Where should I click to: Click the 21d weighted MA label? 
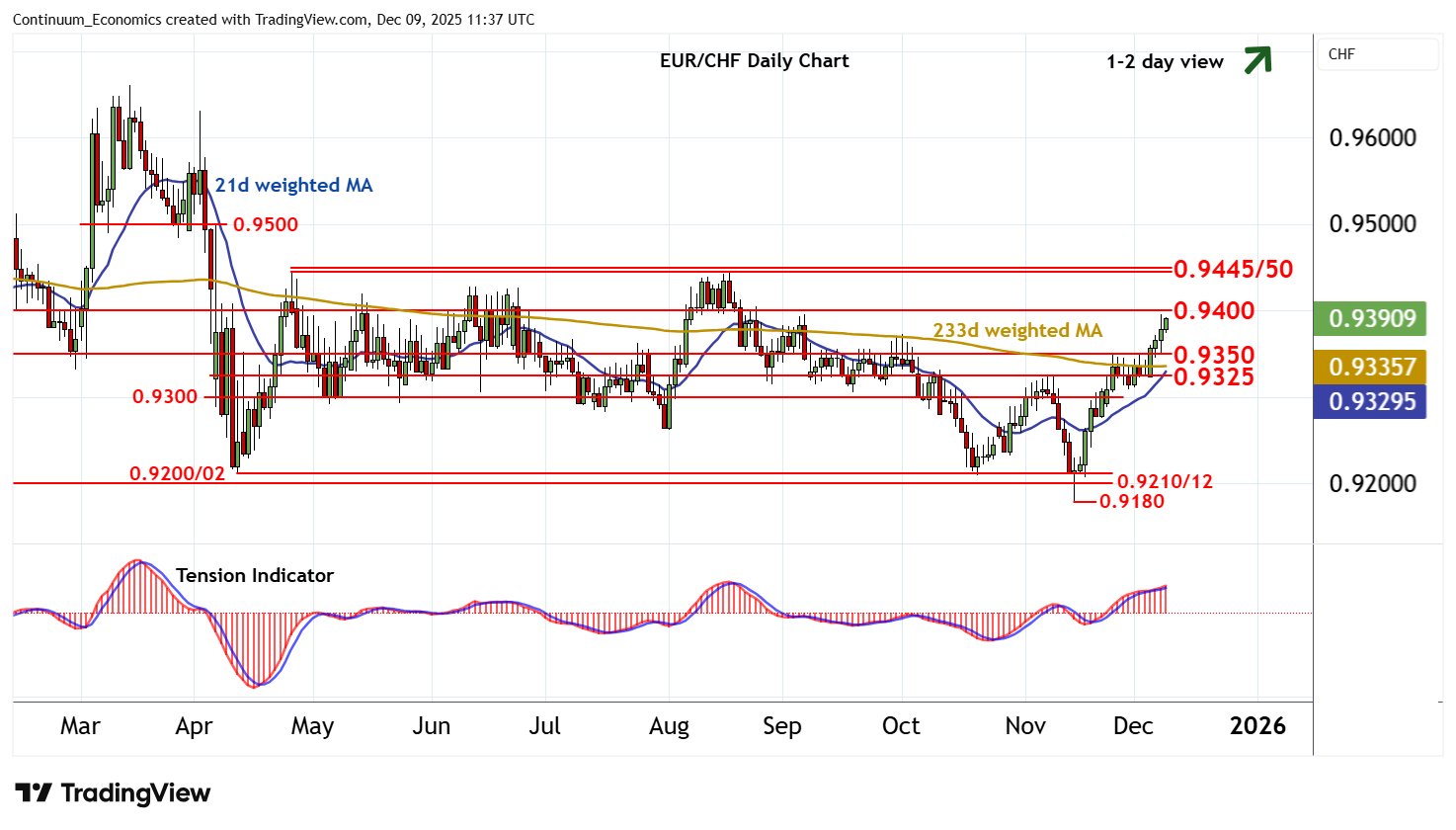pyautogui.click(x=293, y=185)
